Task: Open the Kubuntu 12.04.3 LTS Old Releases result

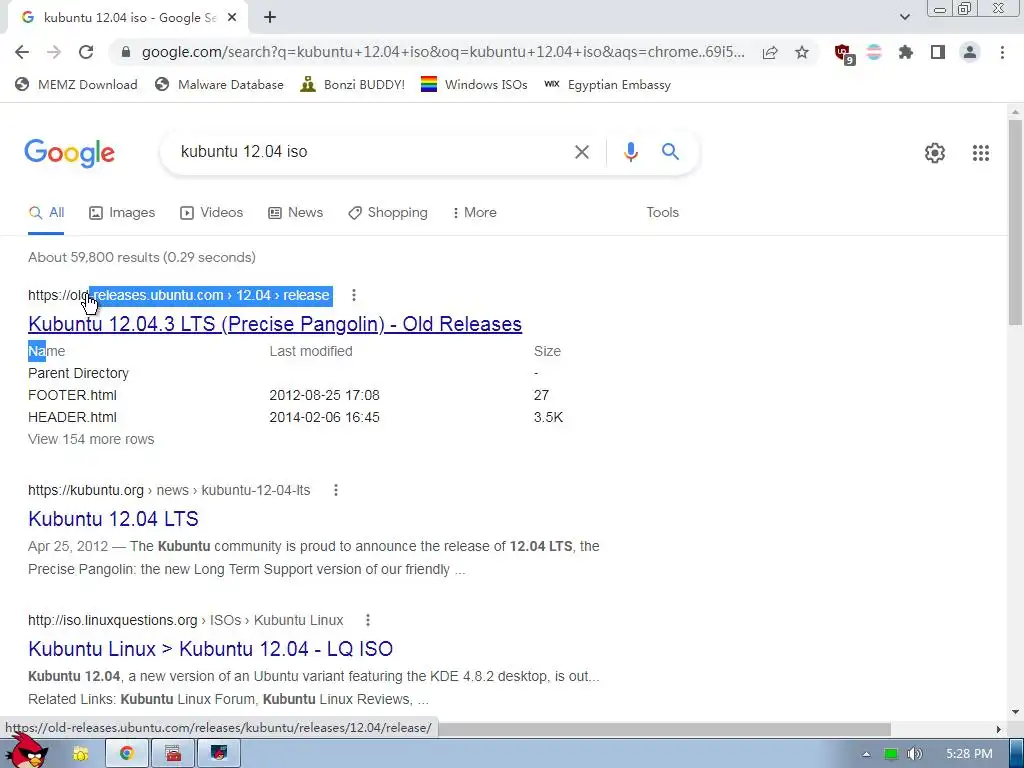Action: (275, 324)
